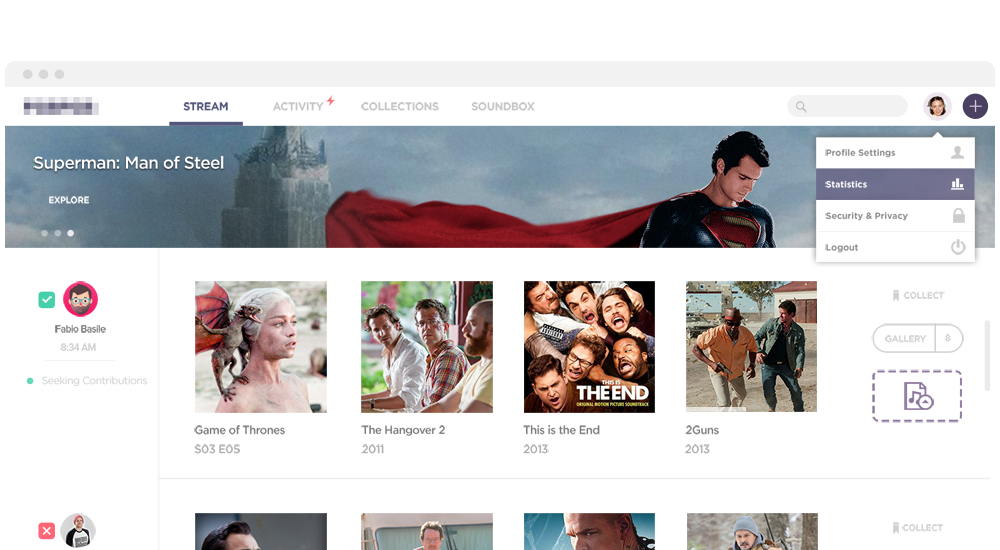Click the lock icon beside Security & Privacy
The width and height of the screenshot is (1000, 550).
pyautogui.click(x=958, y=216)
